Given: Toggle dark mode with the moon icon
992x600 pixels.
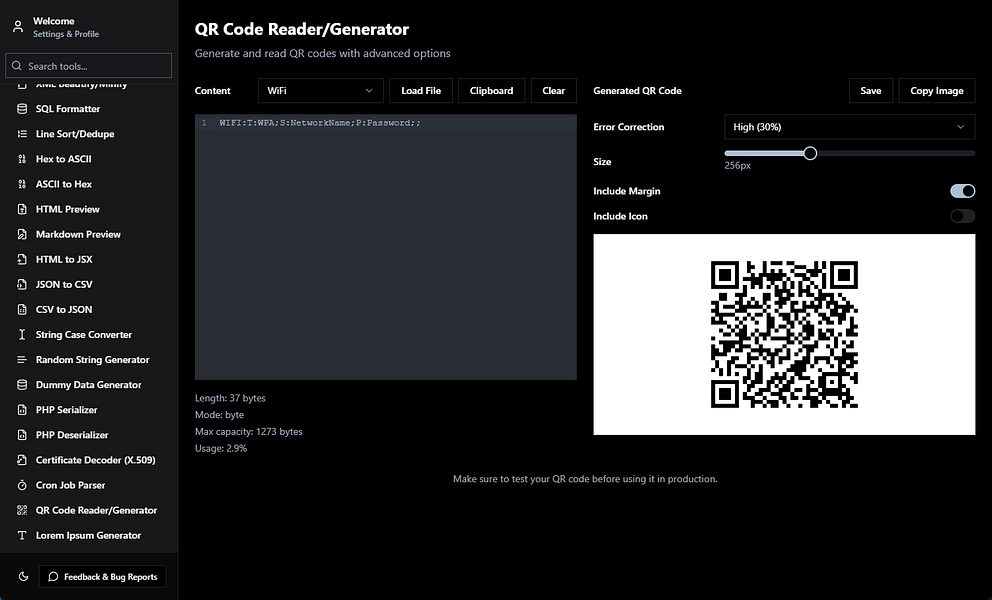Looking at the screenshot, I should point(22,576).
